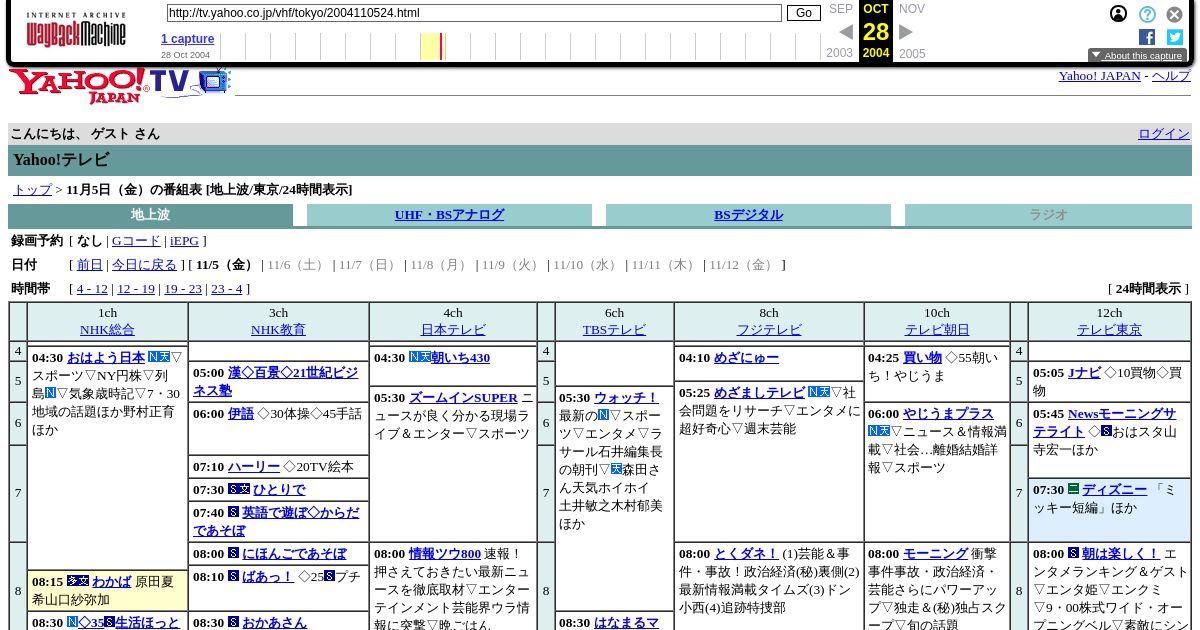Open the Wayback Machine logo
The image size is (1200, 630).
click(x=76, y=30)
